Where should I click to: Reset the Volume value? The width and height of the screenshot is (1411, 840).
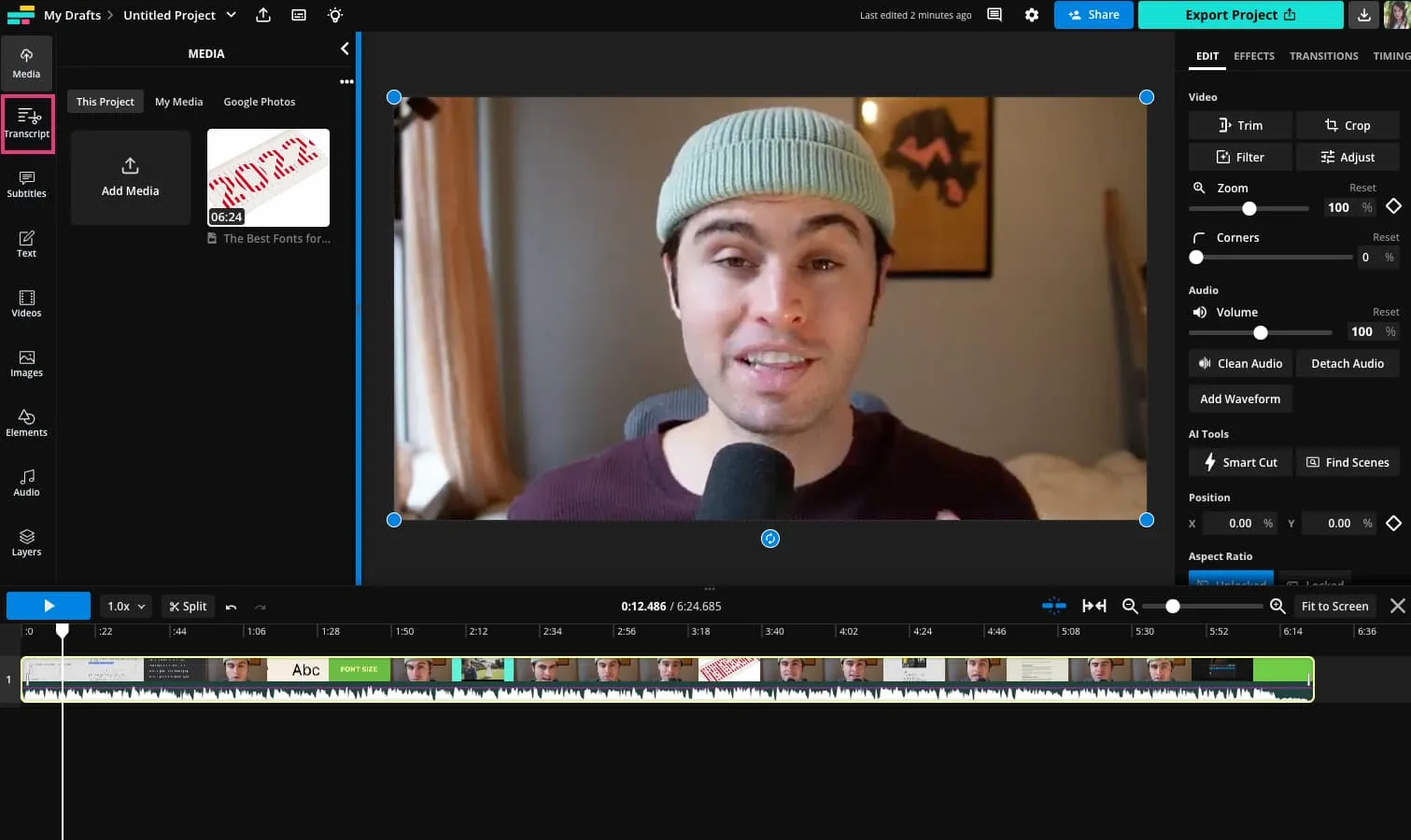1386,312
